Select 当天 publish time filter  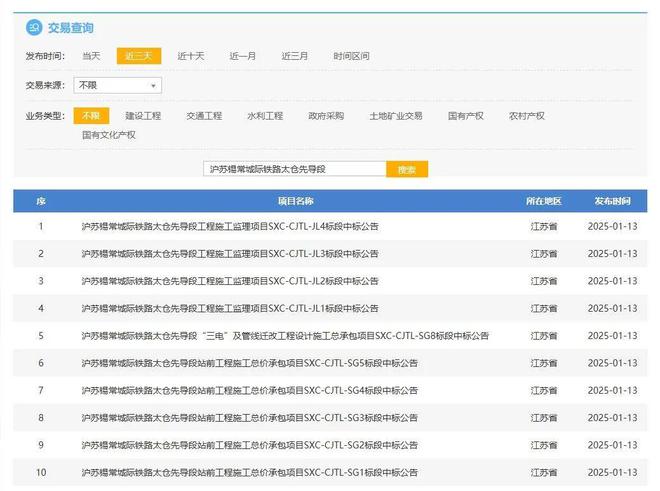pyautogui.click(x=91, y=56)
